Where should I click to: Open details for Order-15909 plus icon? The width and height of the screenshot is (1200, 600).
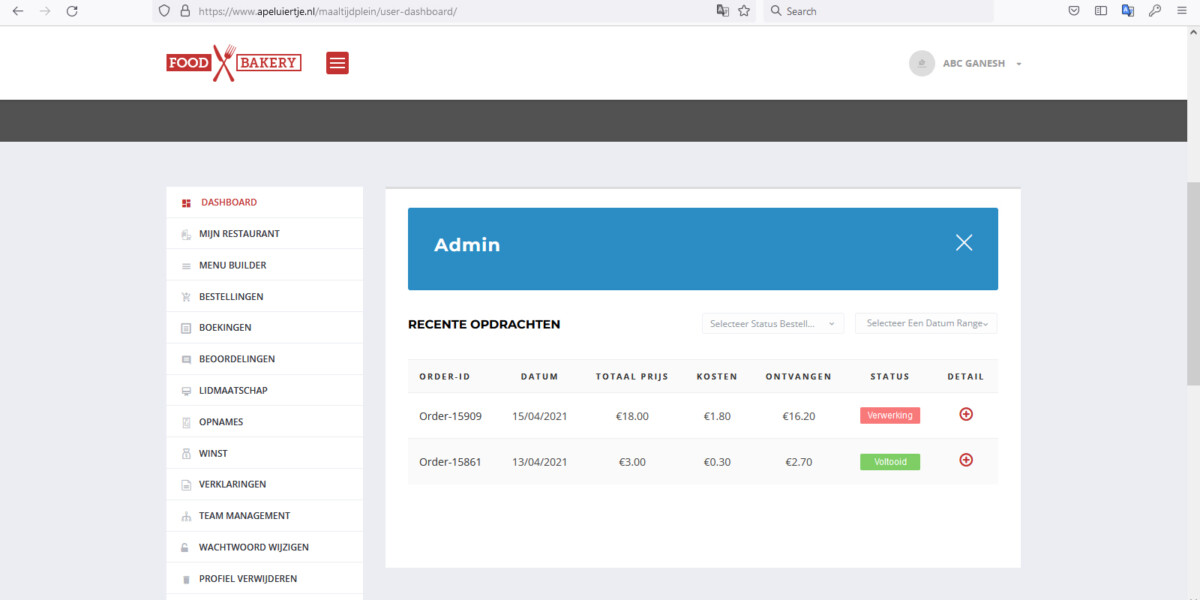click(966, 414)
